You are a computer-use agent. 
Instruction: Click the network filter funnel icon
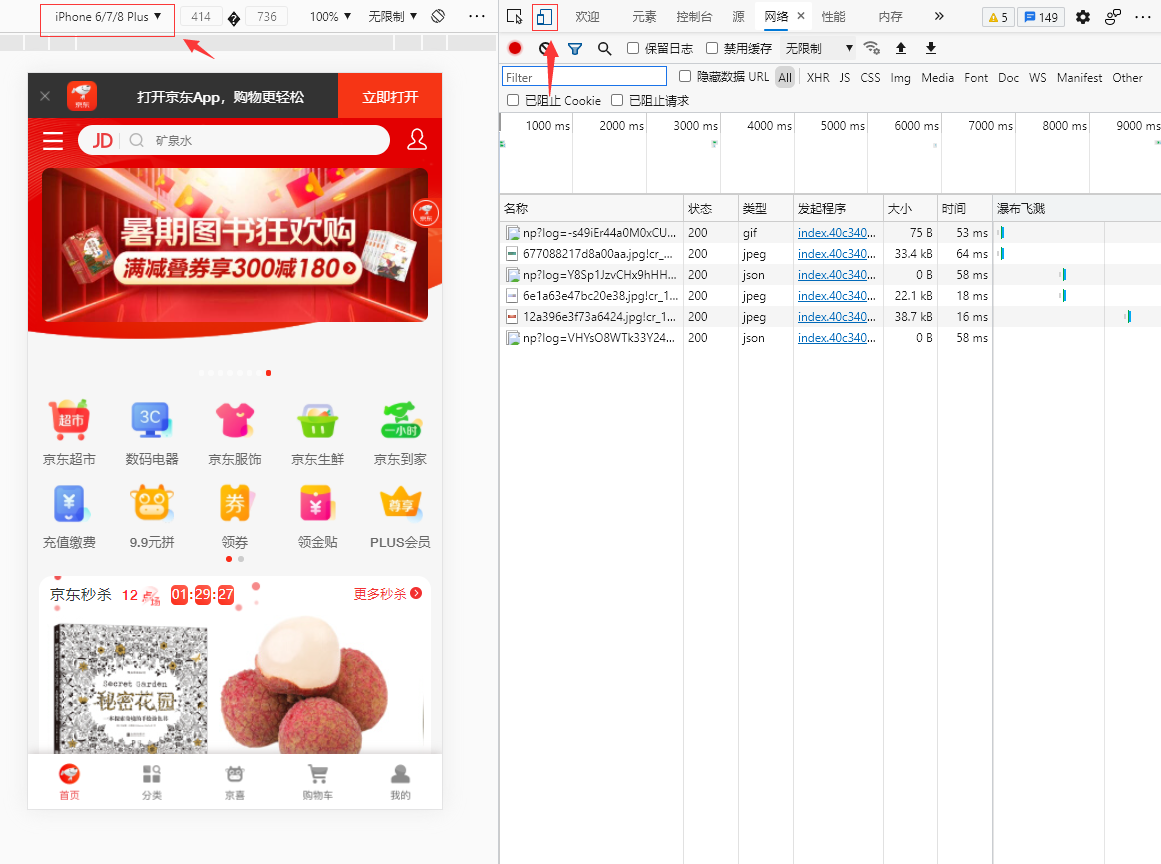tap(575, 48)
